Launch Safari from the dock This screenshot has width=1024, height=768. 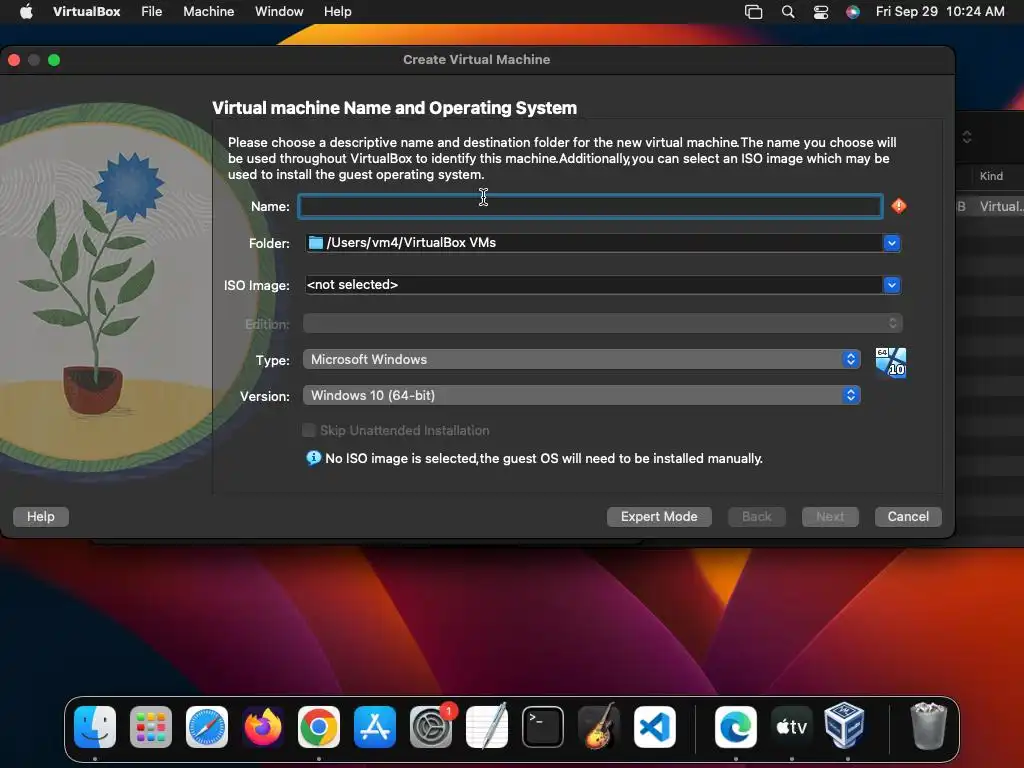point(207,726)
